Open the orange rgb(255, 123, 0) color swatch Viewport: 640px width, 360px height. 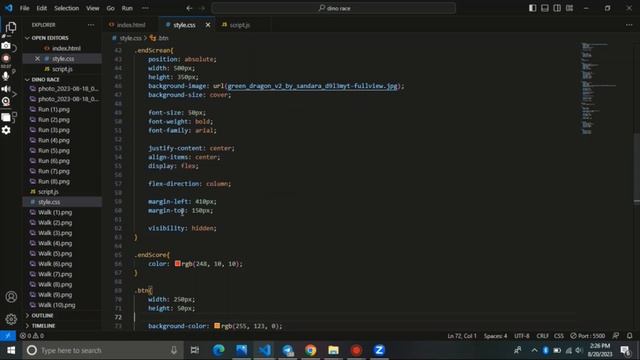(x=217, y=326)
